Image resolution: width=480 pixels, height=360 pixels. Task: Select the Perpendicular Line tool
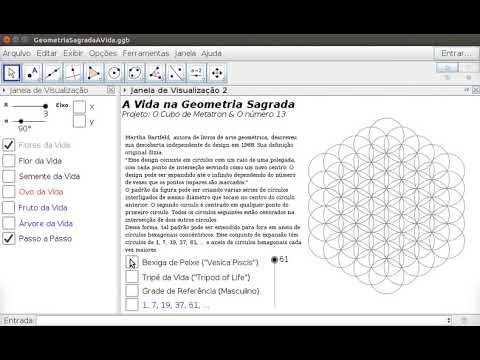point(73,73)
